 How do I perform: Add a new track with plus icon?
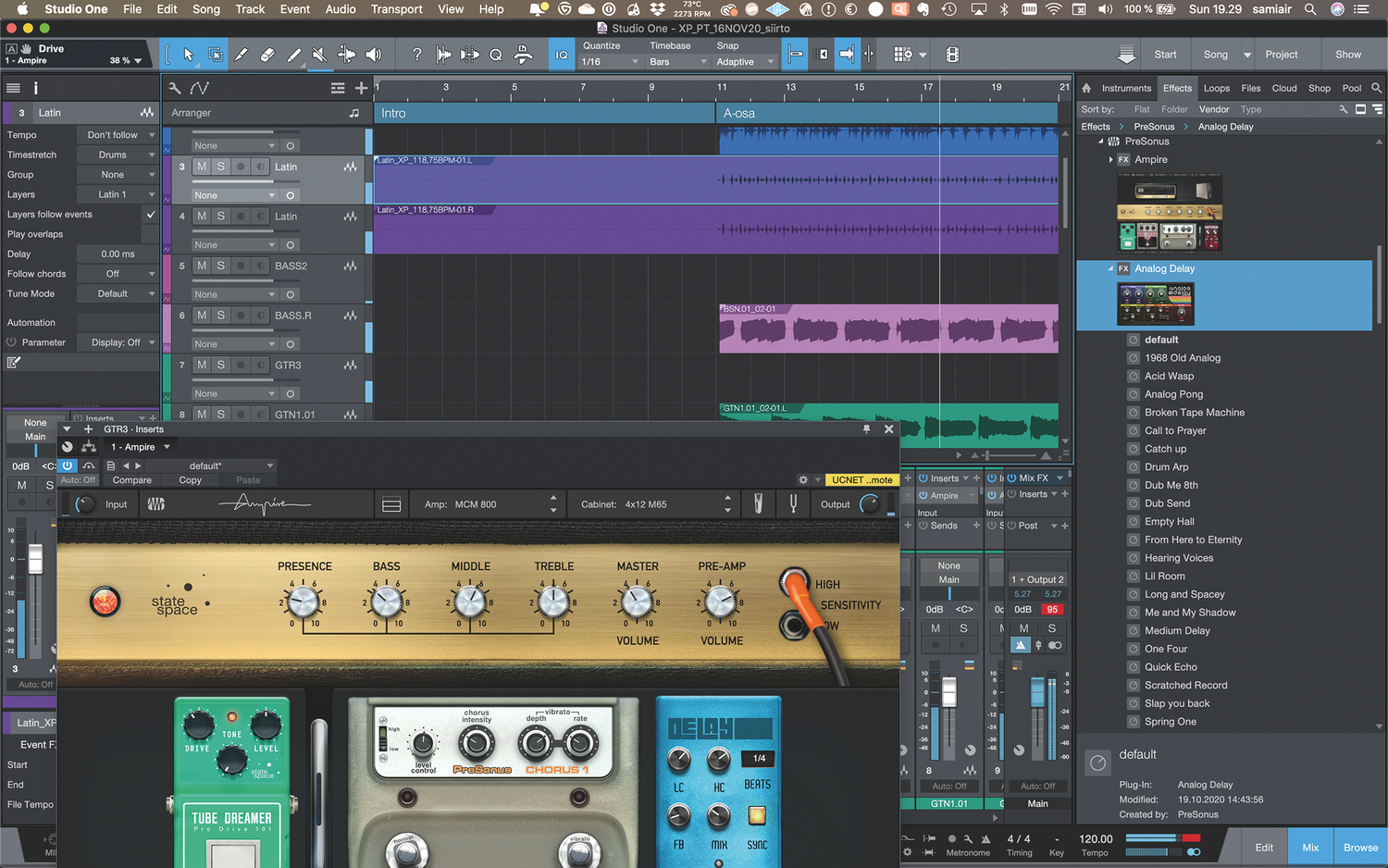coord(361,88)
